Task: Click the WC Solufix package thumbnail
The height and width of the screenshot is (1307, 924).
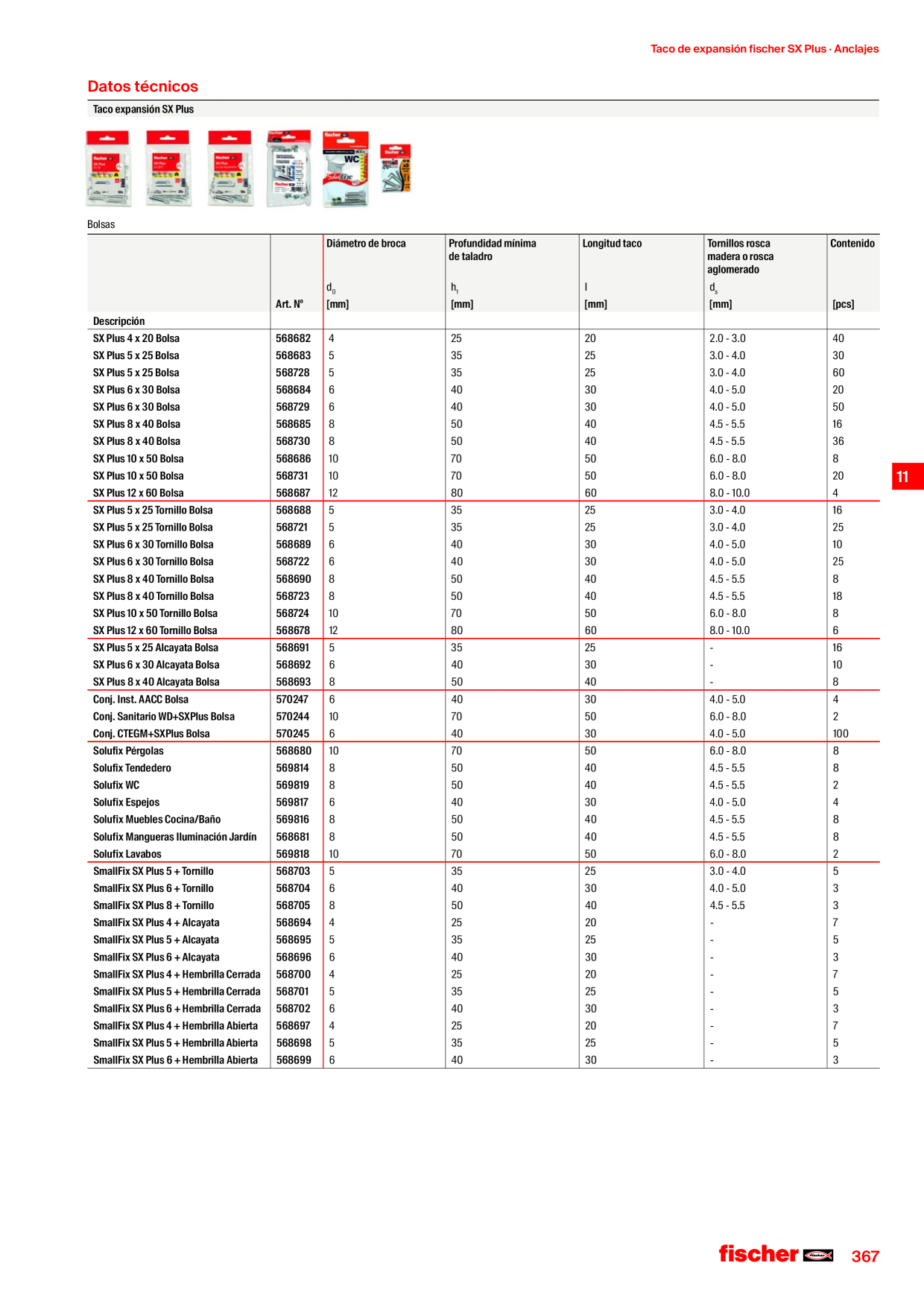Action: (346, 169)
